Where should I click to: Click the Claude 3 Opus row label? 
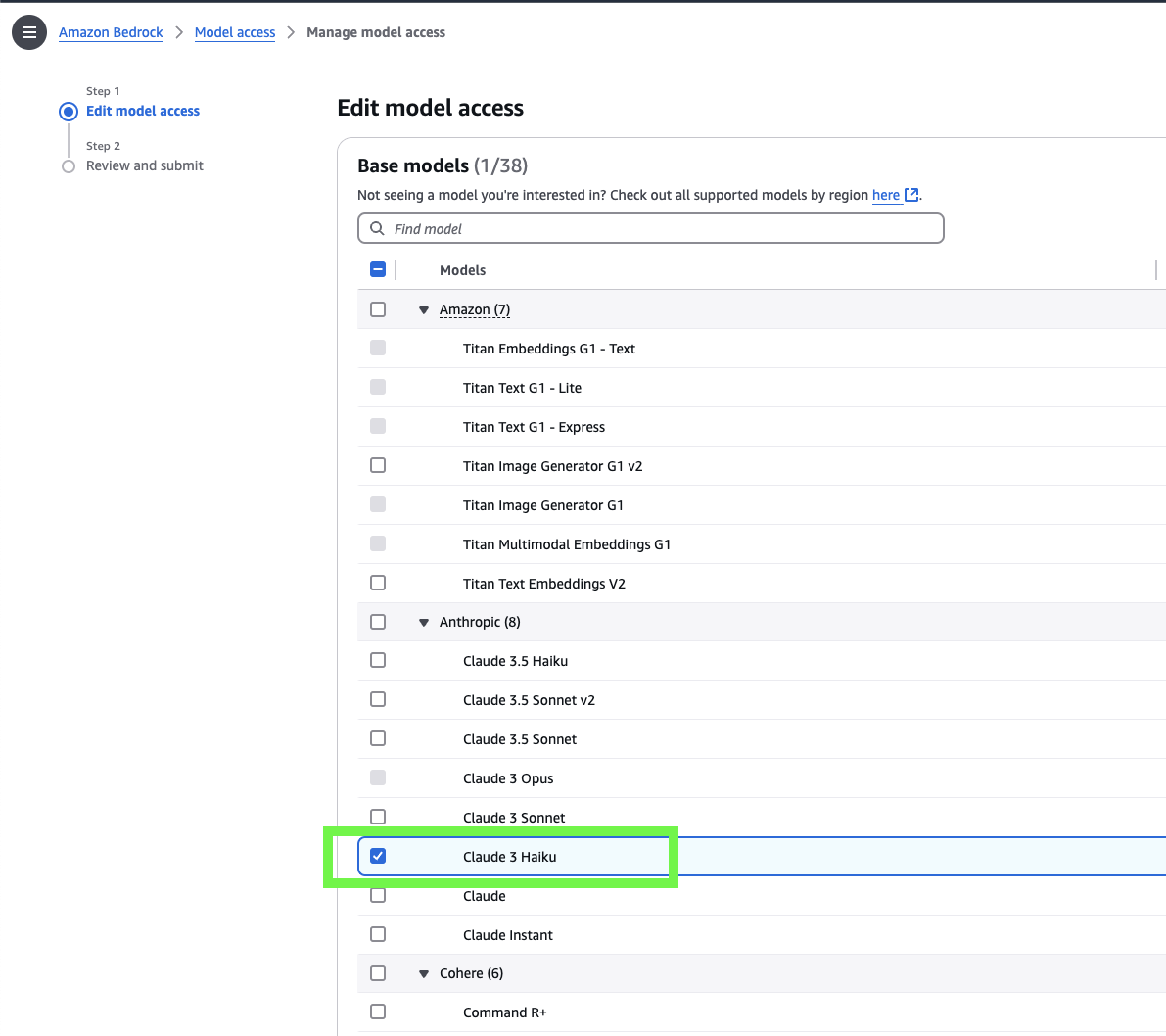[508, 778]
